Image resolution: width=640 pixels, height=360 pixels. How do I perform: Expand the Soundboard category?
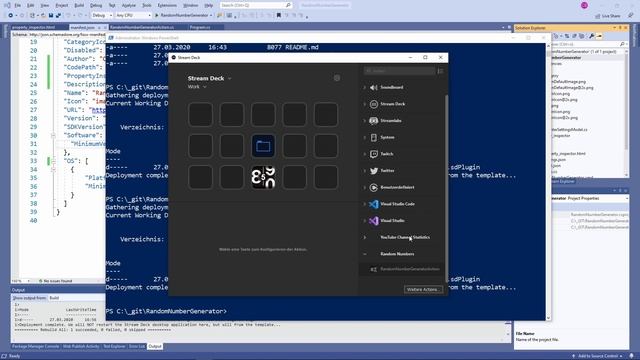[x=364, y=87]
